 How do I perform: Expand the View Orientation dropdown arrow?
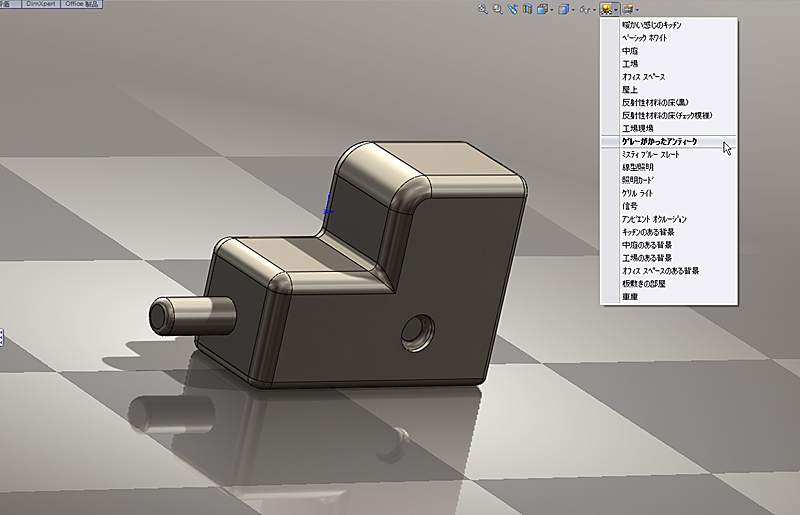coord(551,10)
